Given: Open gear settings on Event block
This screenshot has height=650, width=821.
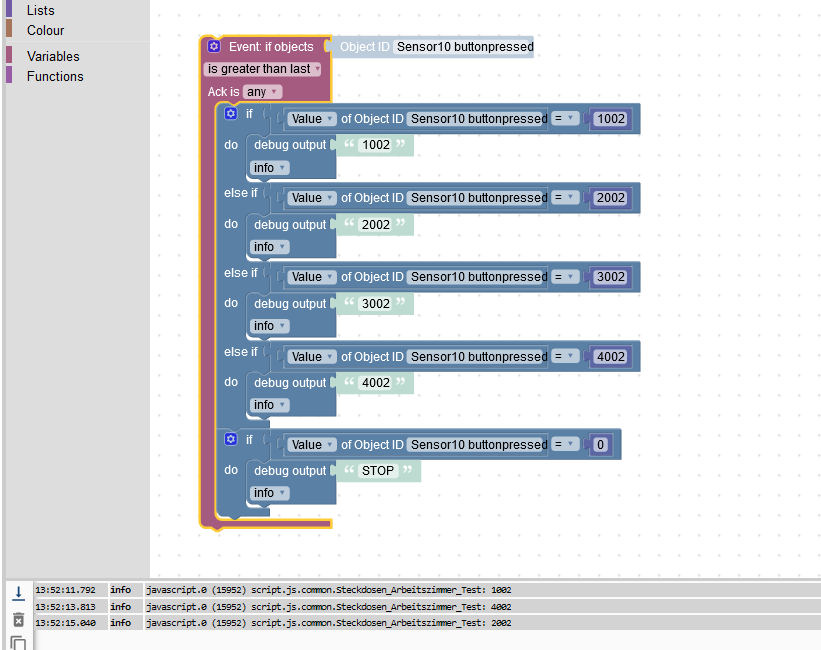Looking at the screenshot, I should click(214, 47).
